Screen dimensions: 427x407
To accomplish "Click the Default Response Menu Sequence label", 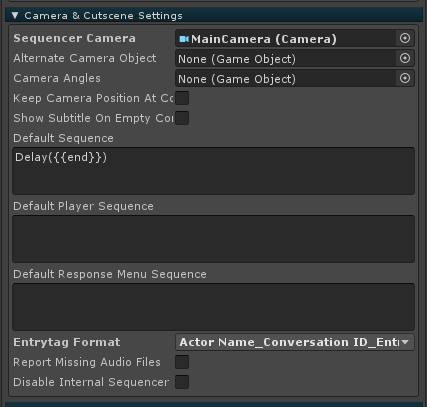I will tap(110, 274).
